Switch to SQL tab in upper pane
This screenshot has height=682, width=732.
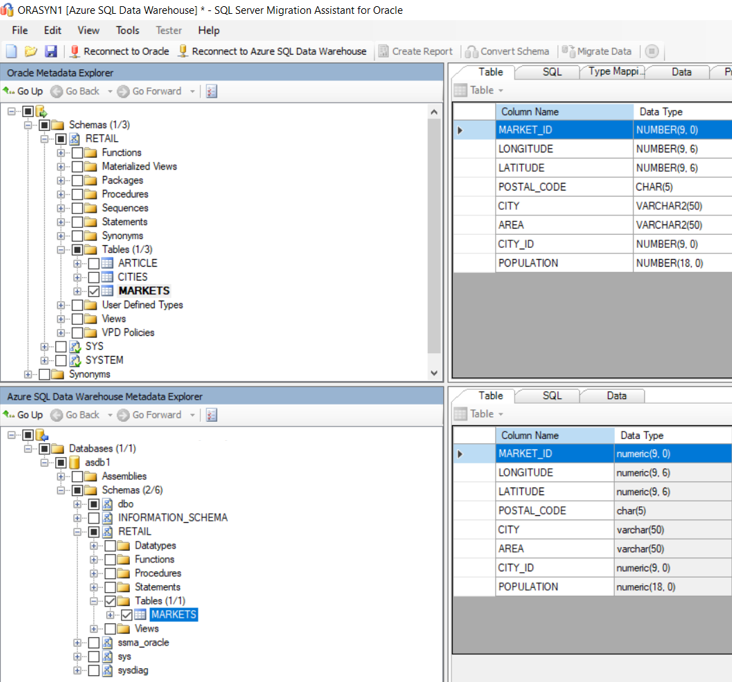[552, 72]
